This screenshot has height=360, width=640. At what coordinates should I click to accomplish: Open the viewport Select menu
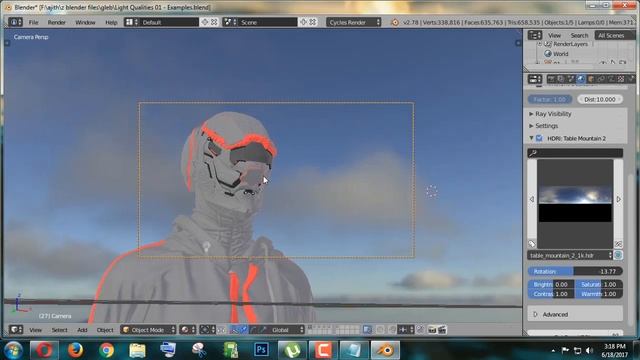[x=59, y=330]
